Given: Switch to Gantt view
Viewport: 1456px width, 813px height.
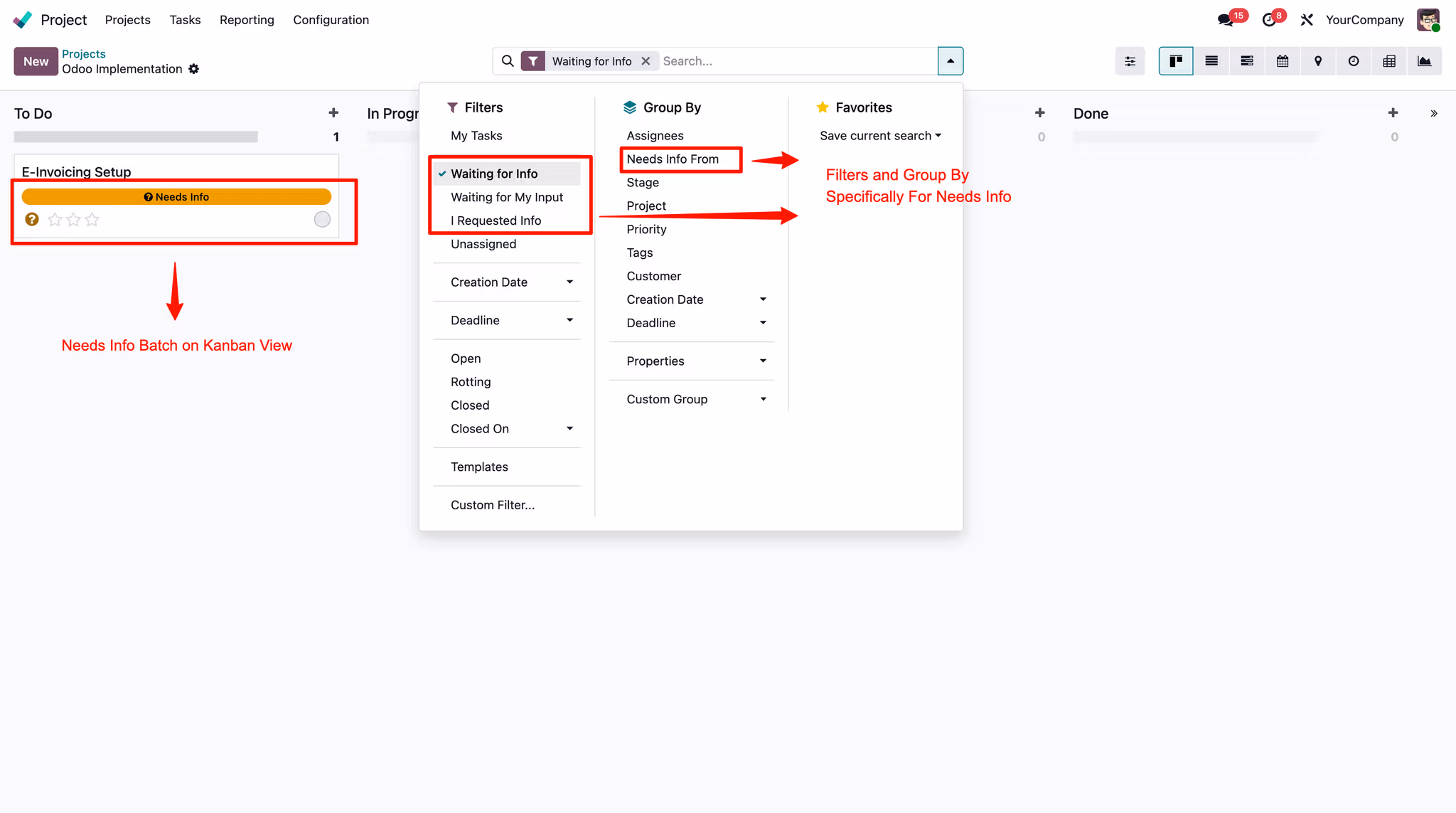Looking at the screenshot, I should pyautogui.click(x=1247, y=61).
